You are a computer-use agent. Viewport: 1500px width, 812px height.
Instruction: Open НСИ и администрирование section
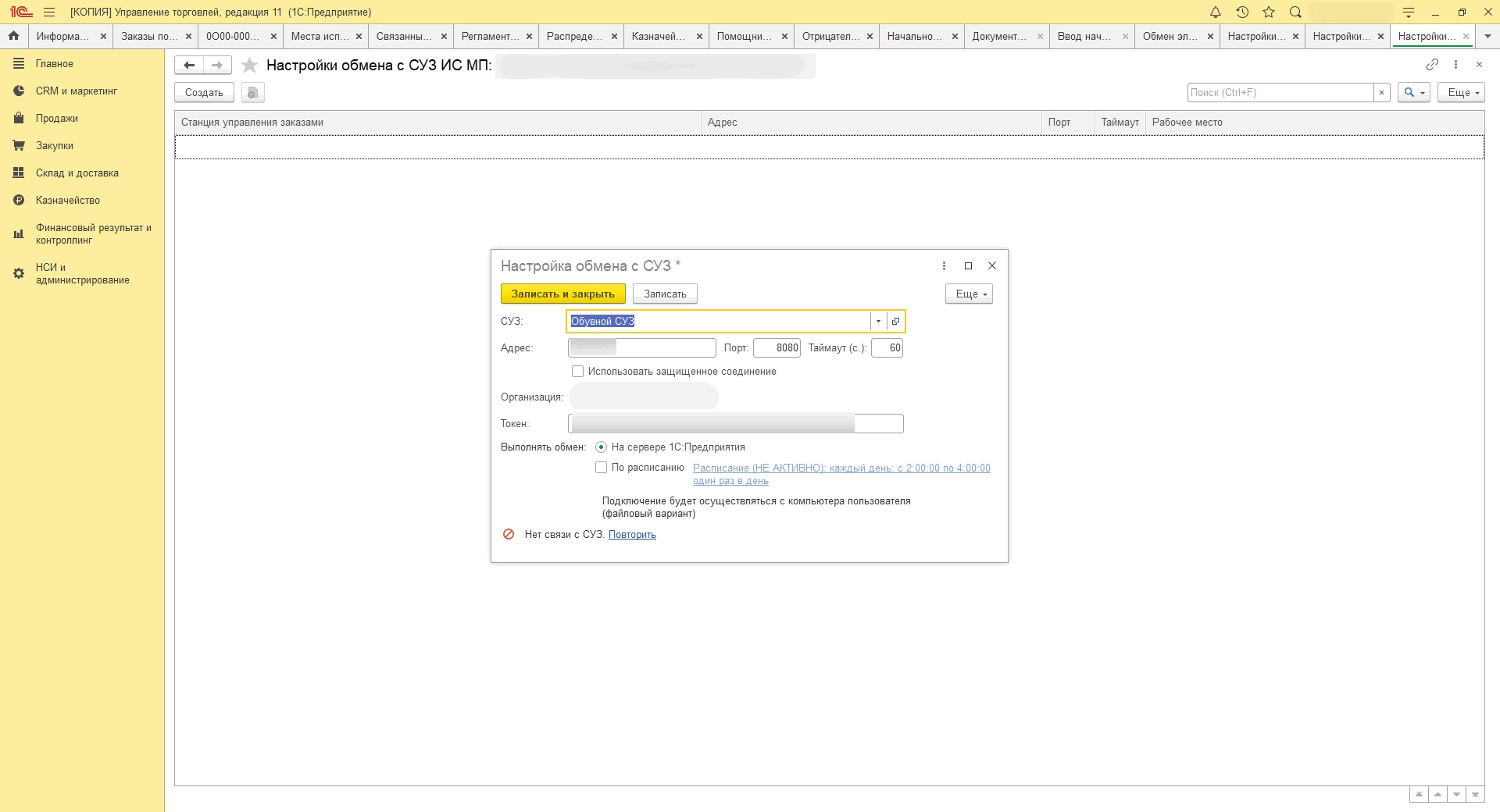(x=82, y=274)
